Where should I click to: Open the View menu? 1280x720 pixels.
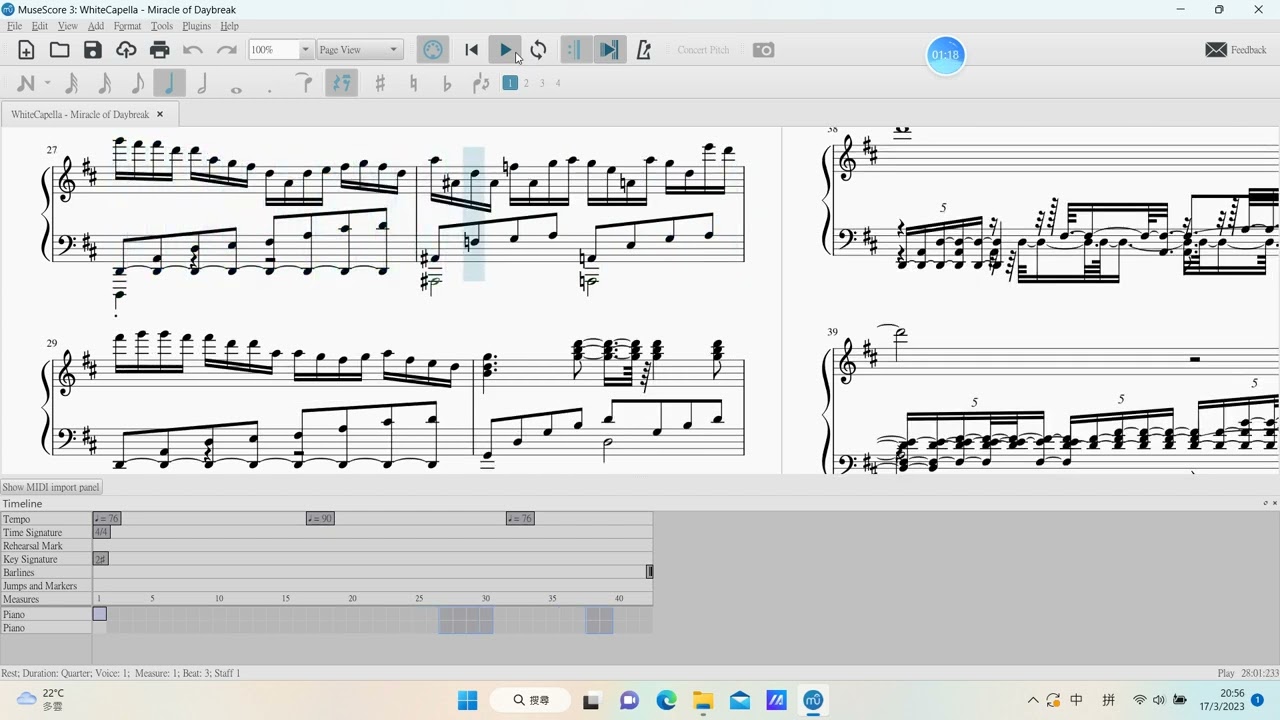[67, 26]
